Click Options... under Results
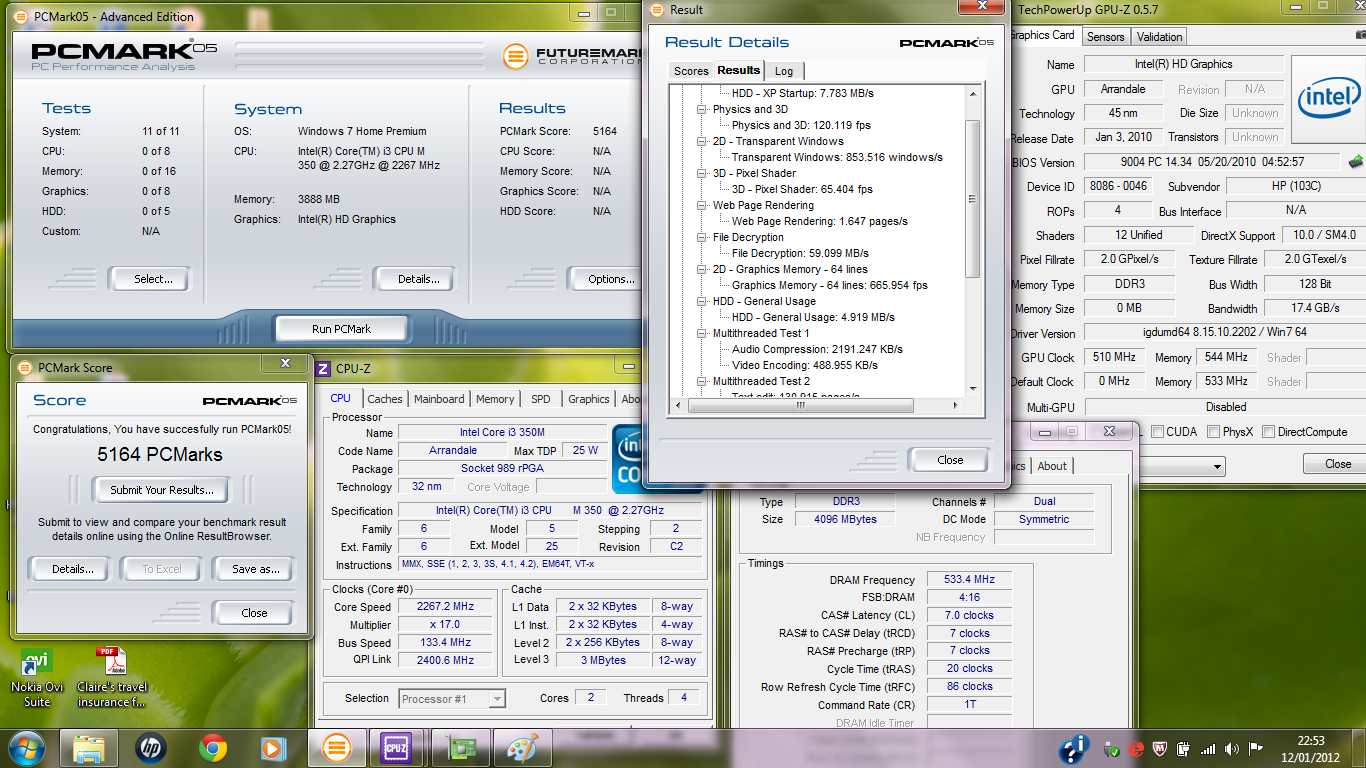Image resolution: width=1366 pixels, height=768 pixels. [x=607, y=279]
